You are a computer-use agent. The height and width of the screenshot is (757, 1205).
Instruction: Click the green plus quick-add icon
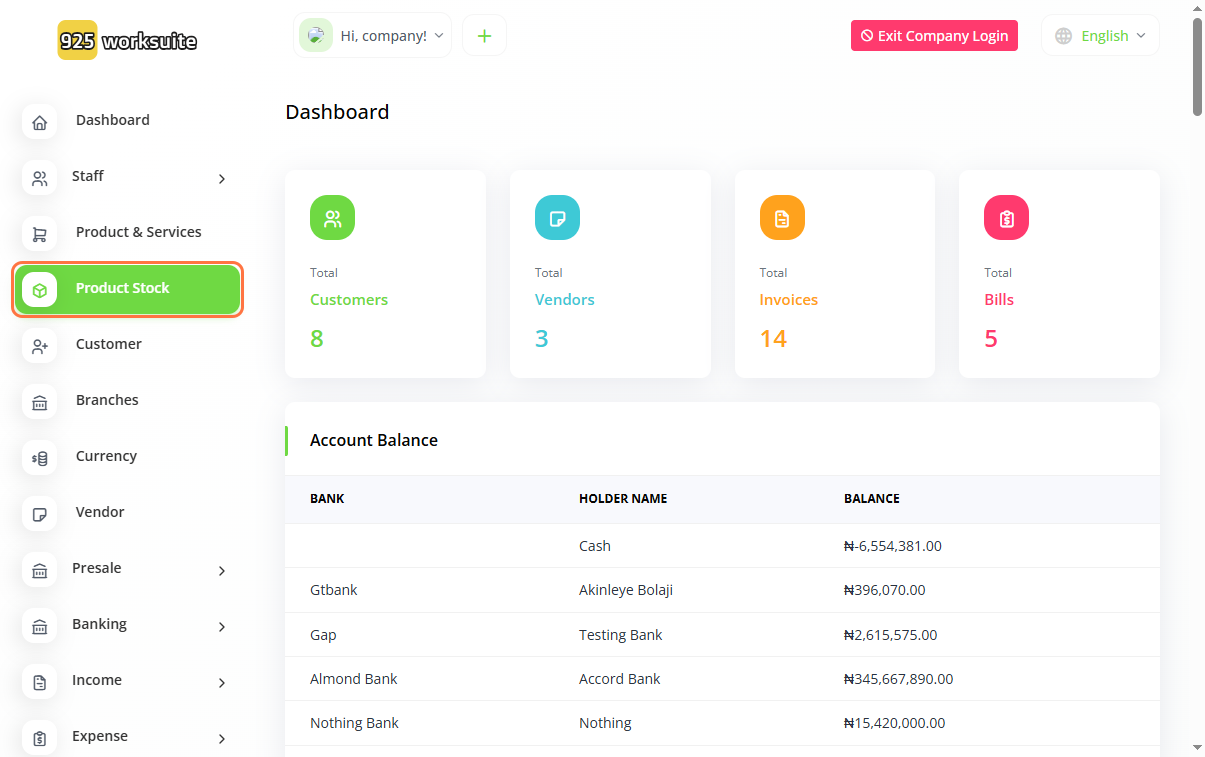pos(484,36)
